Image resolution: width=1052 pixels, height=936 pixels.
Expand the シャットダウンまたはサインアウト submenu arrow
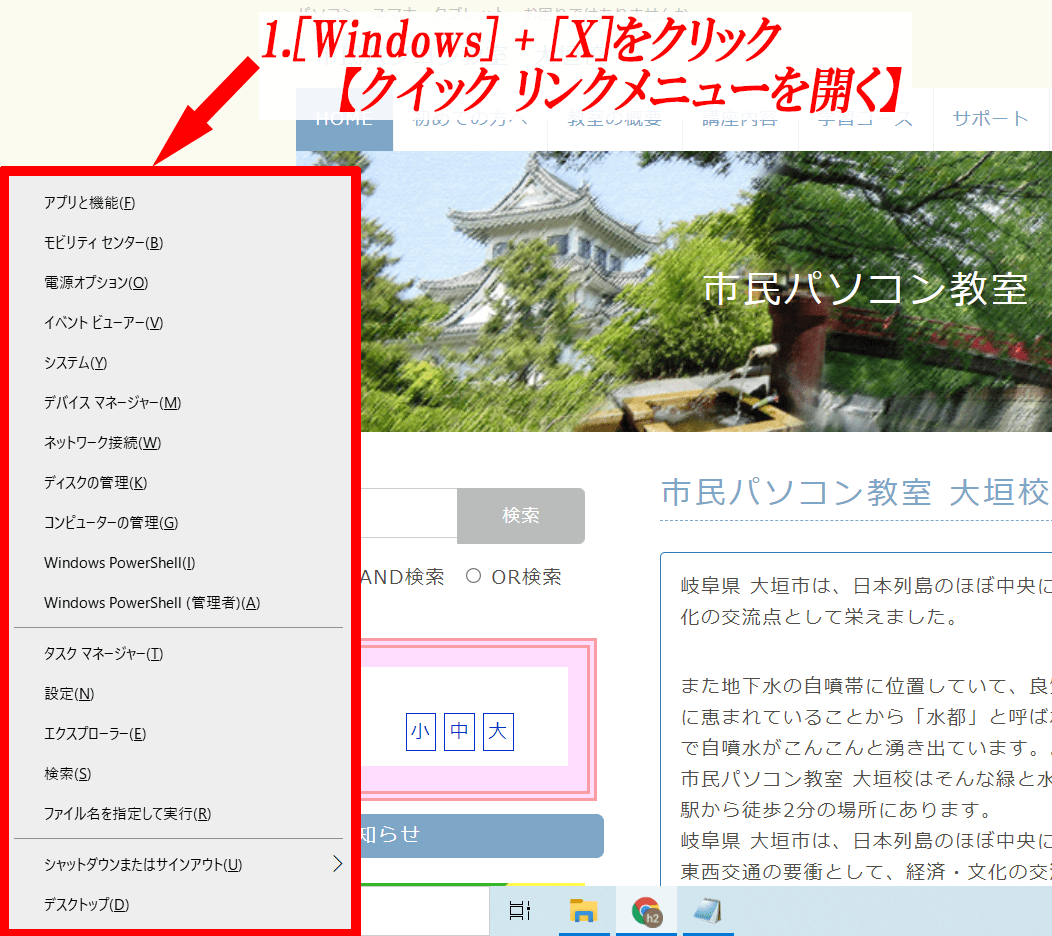pos(337,864)
